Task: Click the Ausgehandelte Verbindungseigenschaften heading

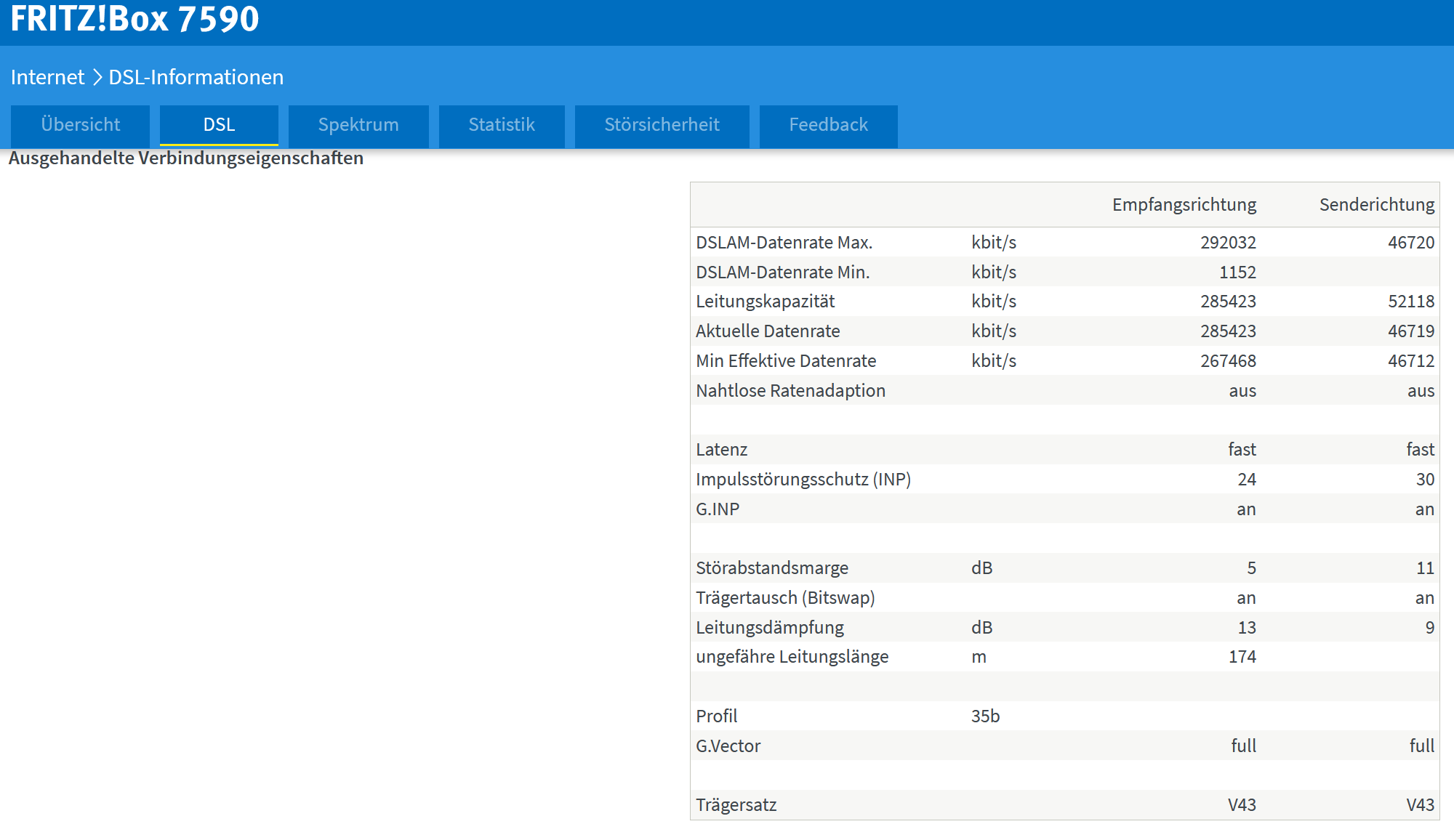Action: tap(185, 158)
